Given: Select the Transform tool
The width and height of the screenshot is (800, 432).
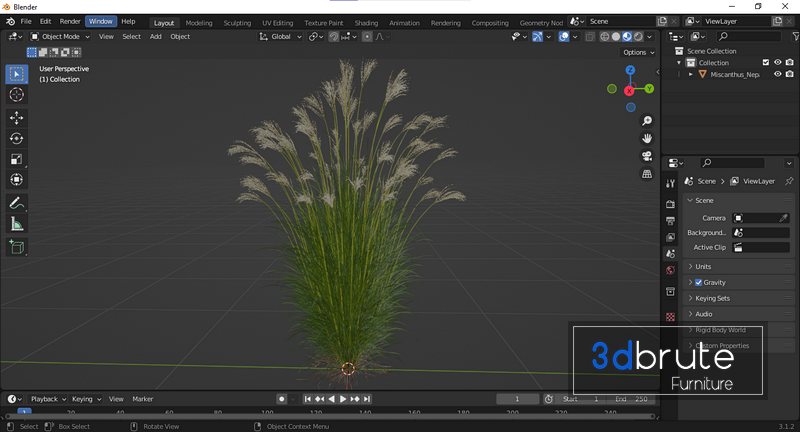Looking at the screenshot, I should pos(16,180).
